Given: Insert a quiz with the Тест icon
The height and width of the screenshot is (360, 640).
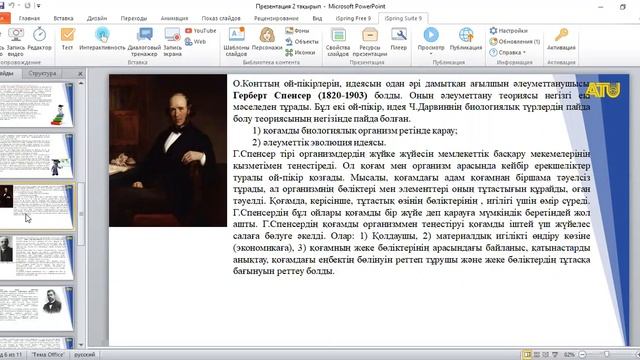Looking at the screenshot, I should click(67, 35).
